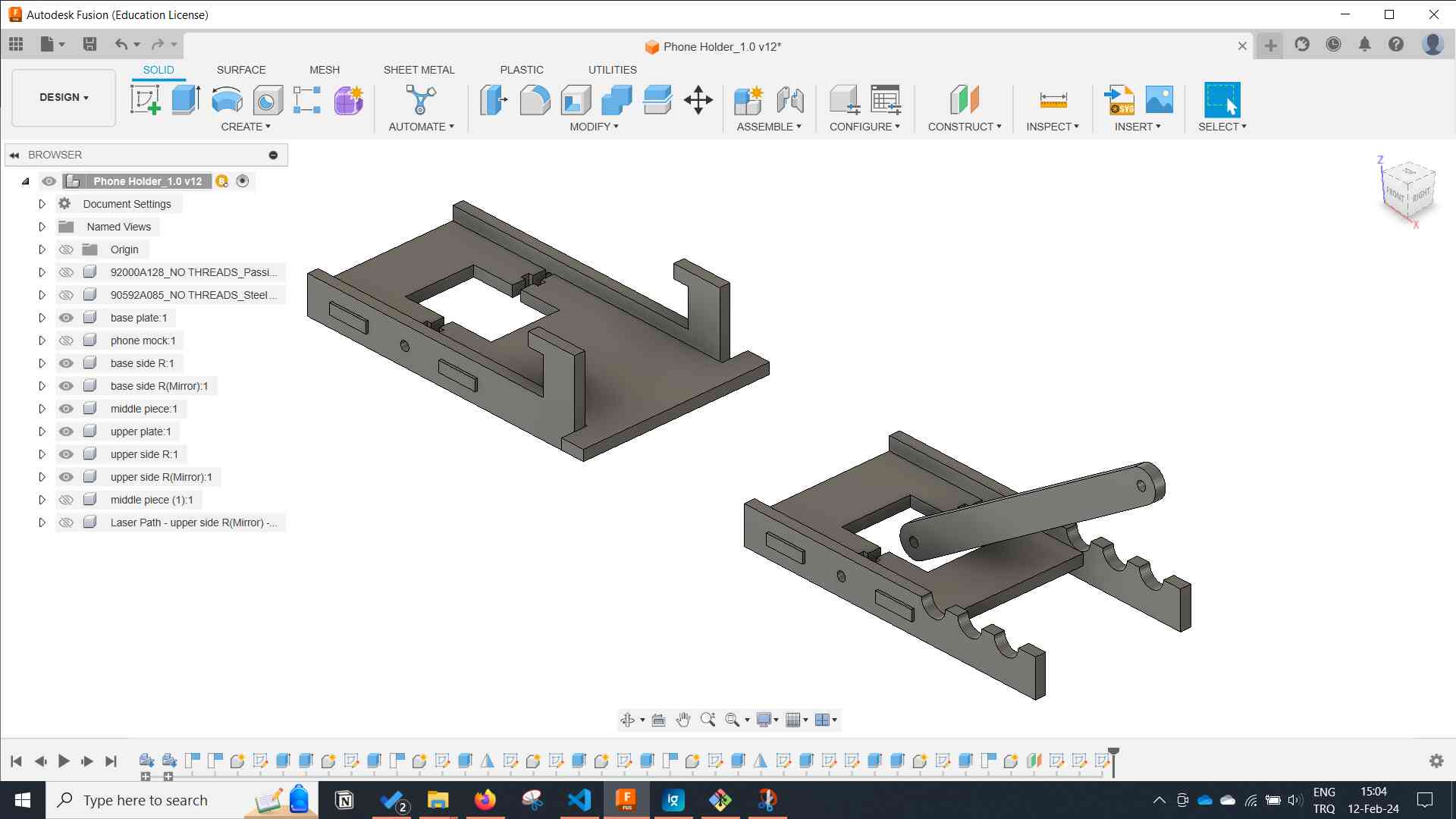
Task: Open the Change Parameters table tool
Action: (885, 99)
